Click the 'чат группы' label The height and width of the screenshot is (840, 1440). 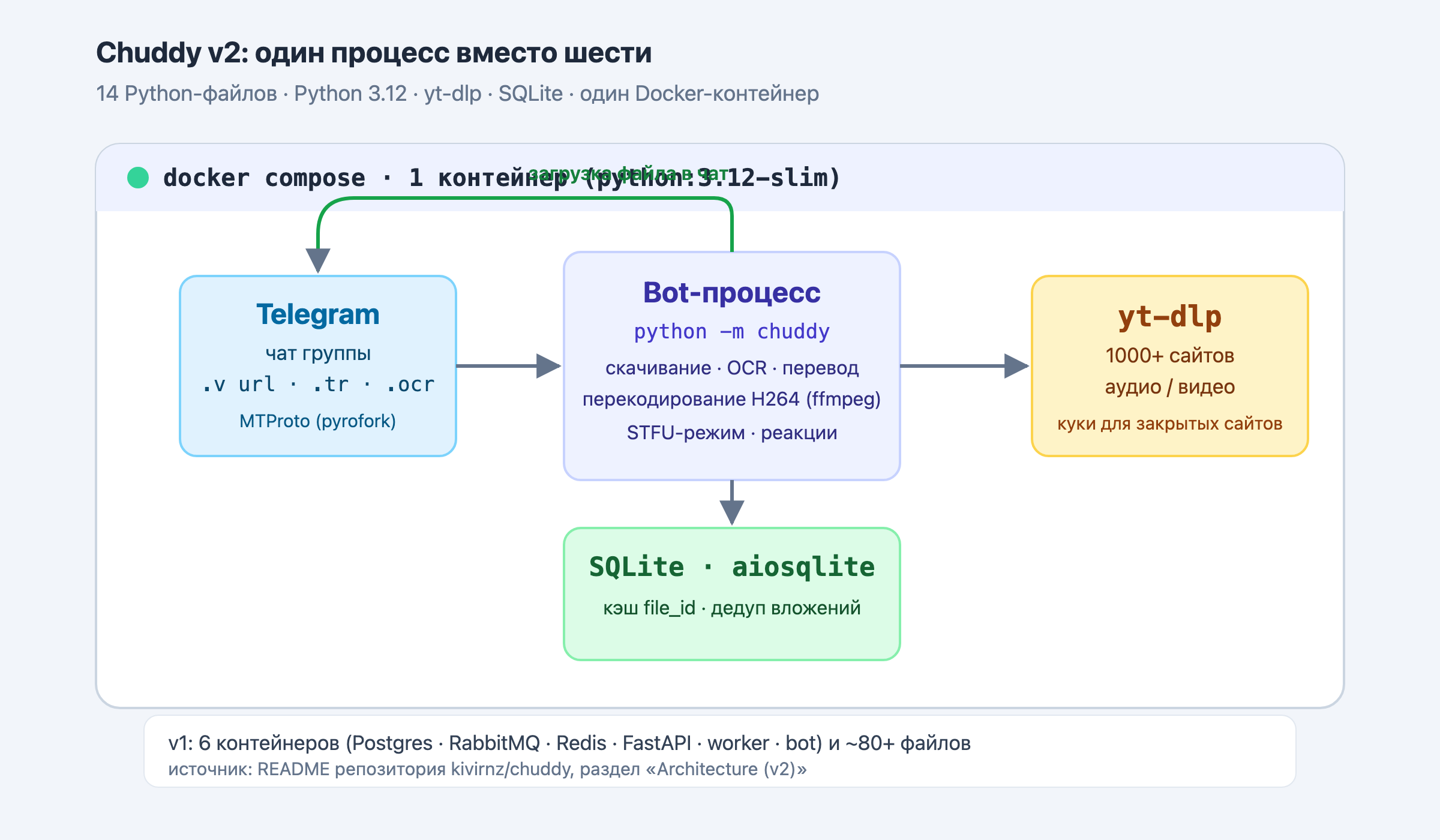pos(318,353)
